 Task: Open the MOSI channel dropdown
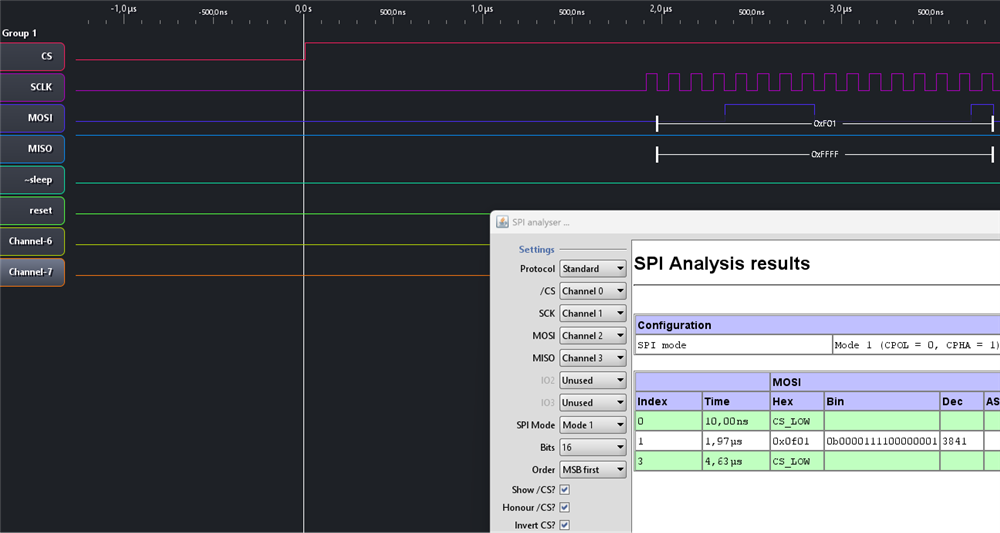(592, 336)
